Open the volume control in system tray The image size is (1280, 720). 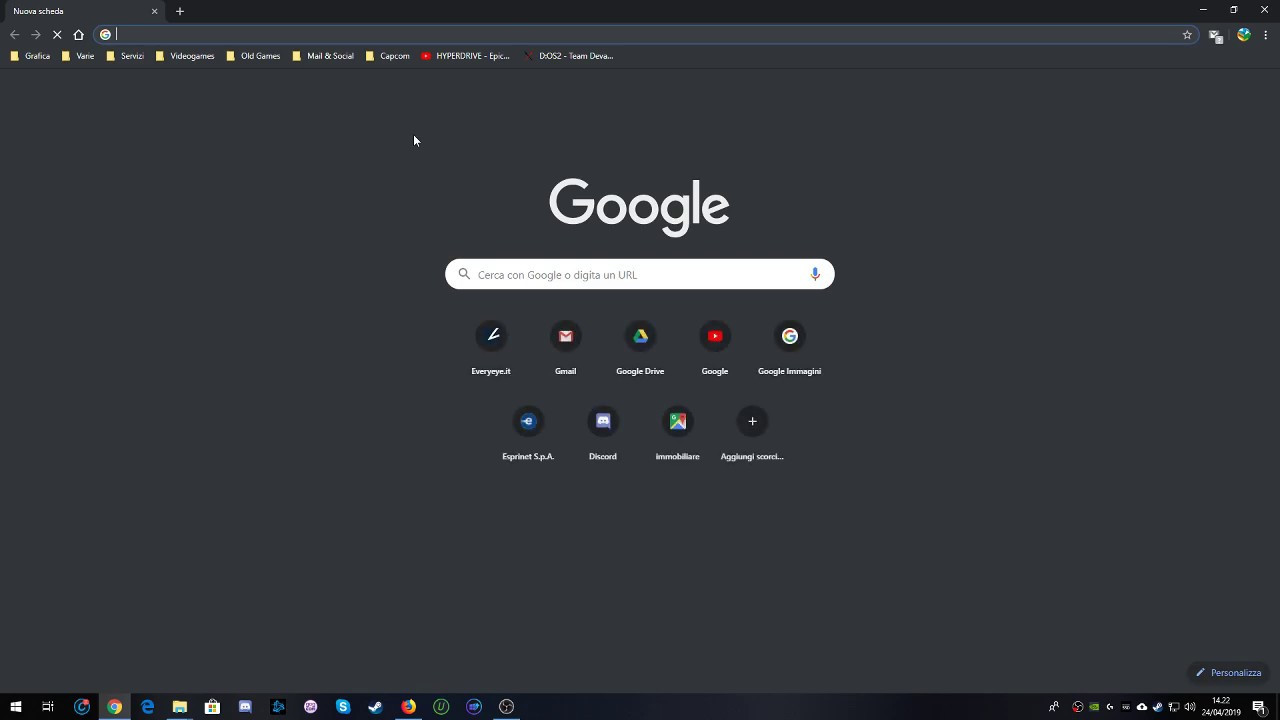point(1190,707)
